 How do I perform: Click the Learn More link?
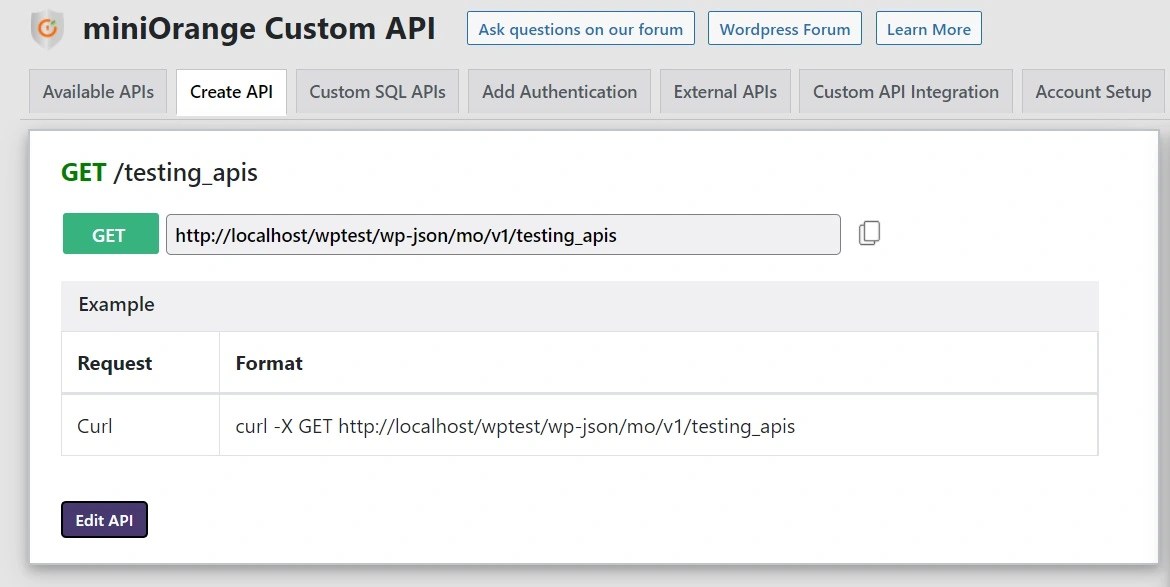[928, 28]
